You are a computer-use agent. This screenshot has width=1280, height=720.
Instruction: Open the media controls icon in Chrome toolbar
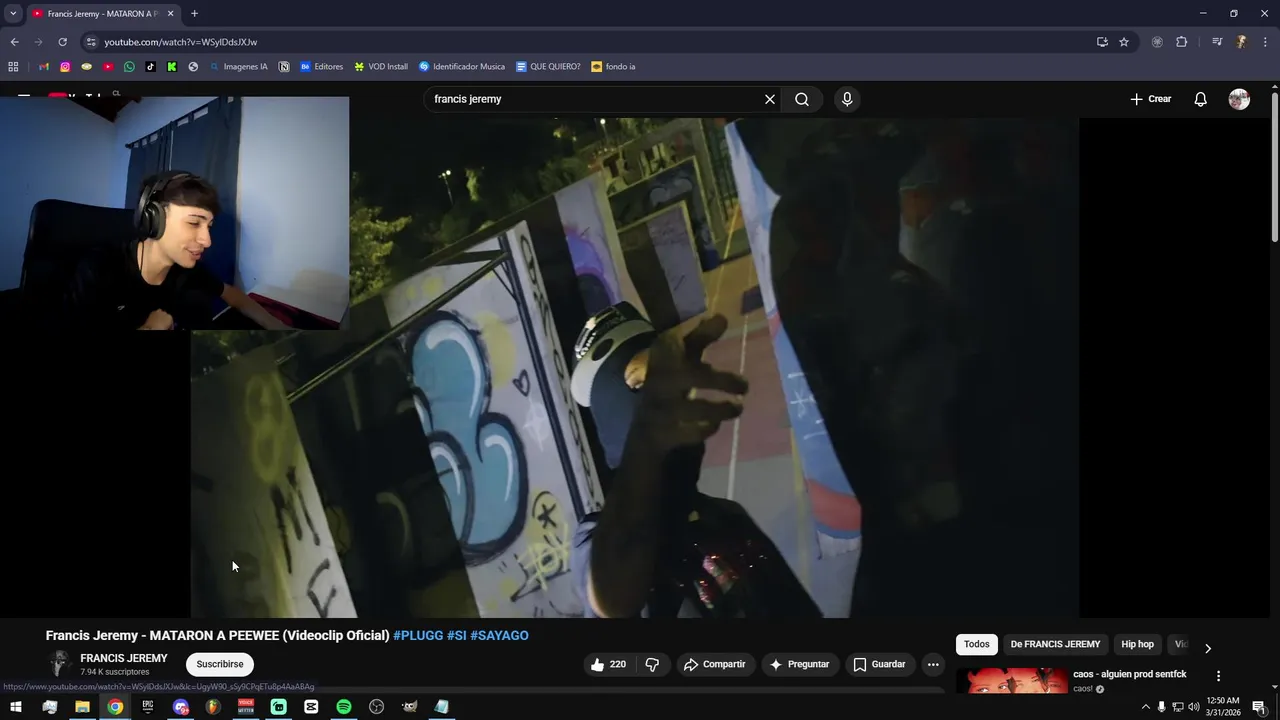1217,42
